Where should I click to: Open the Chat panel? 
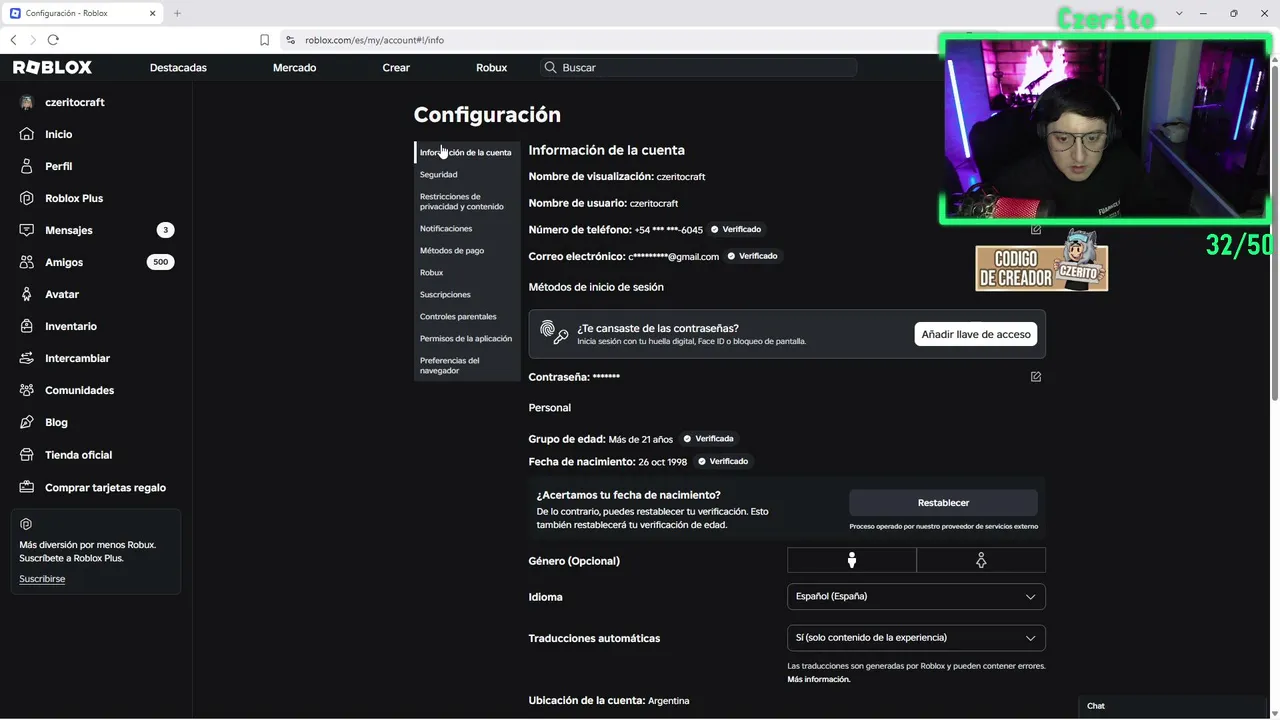tap(1172, 706)
